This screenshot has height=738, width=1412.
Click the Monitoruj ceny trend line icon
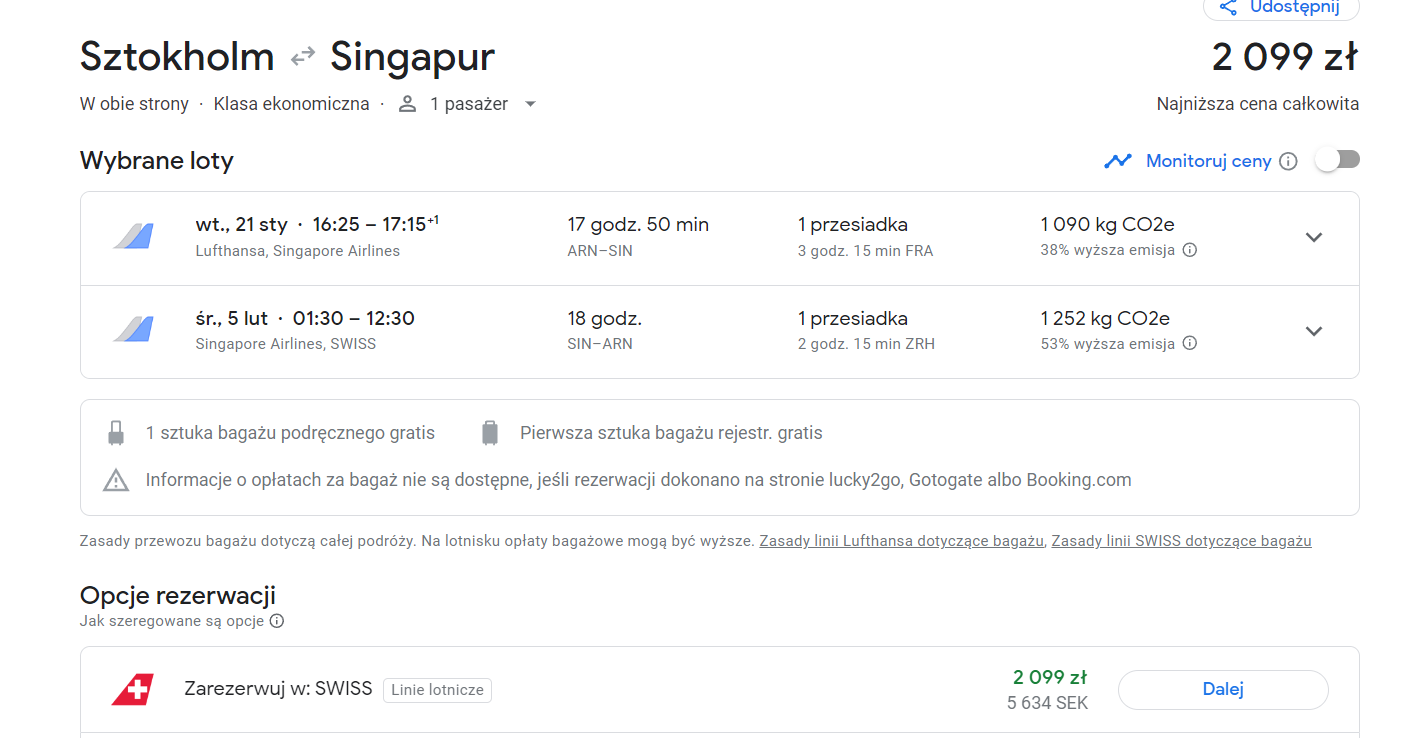point(1118,161)
